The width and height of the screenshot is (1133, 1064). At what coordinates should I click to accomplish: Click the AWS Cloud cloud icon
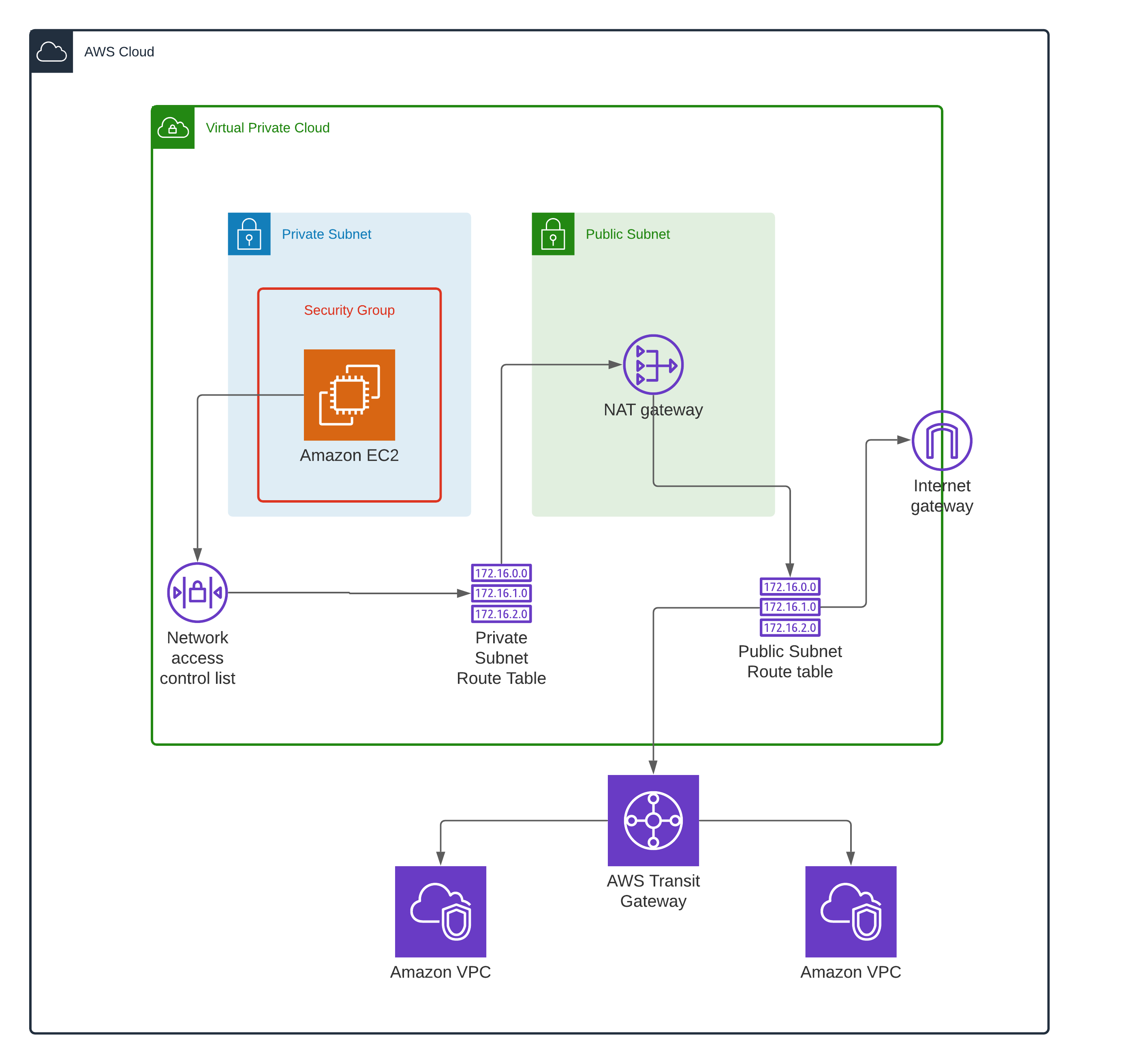pyautogui.click(x=51, y=51)
